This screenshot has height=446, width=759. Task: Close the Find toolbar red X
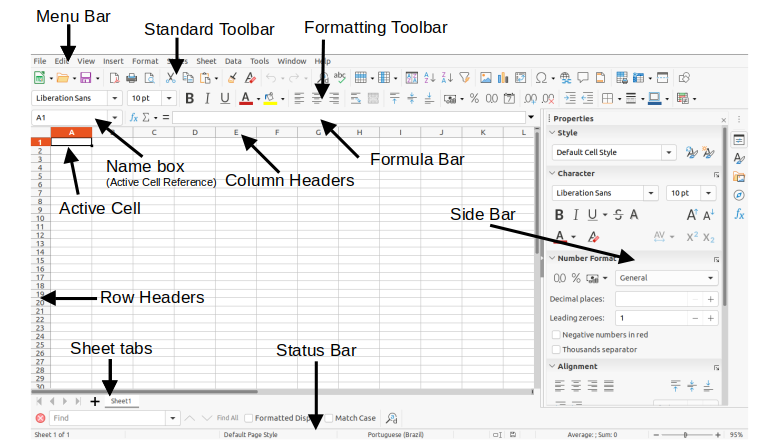point(41,418)
